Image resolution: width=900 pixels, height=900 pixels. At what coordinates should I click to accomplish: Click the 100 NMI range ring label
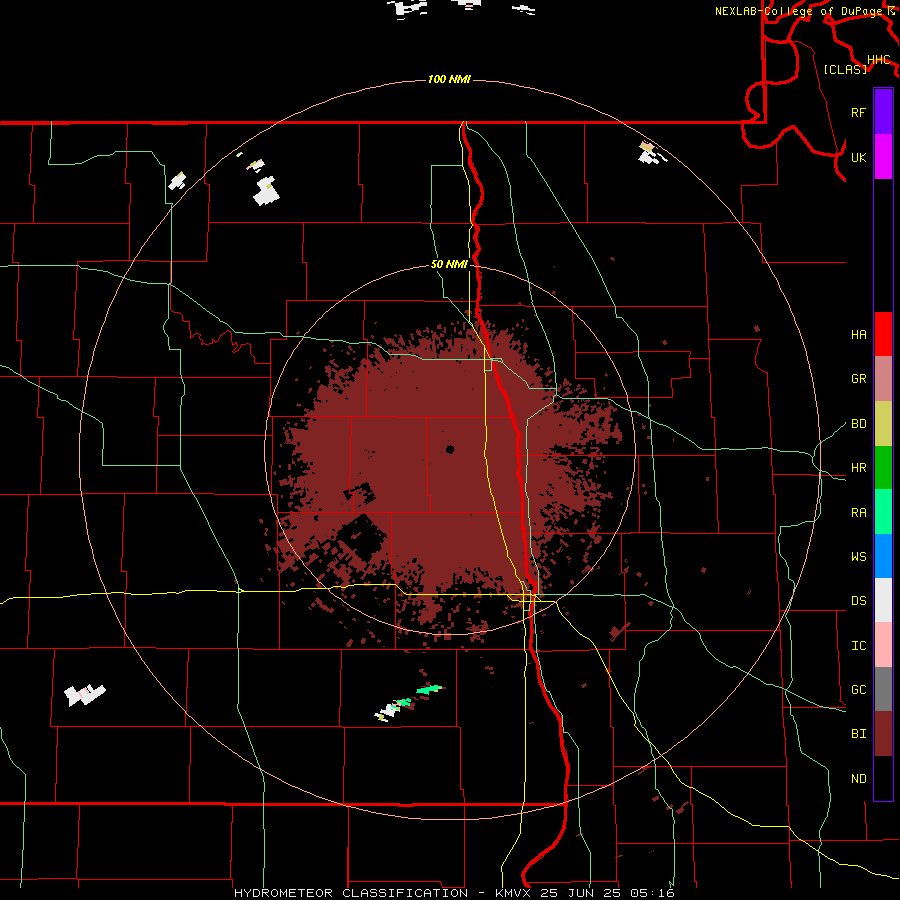tap(449, 79)
